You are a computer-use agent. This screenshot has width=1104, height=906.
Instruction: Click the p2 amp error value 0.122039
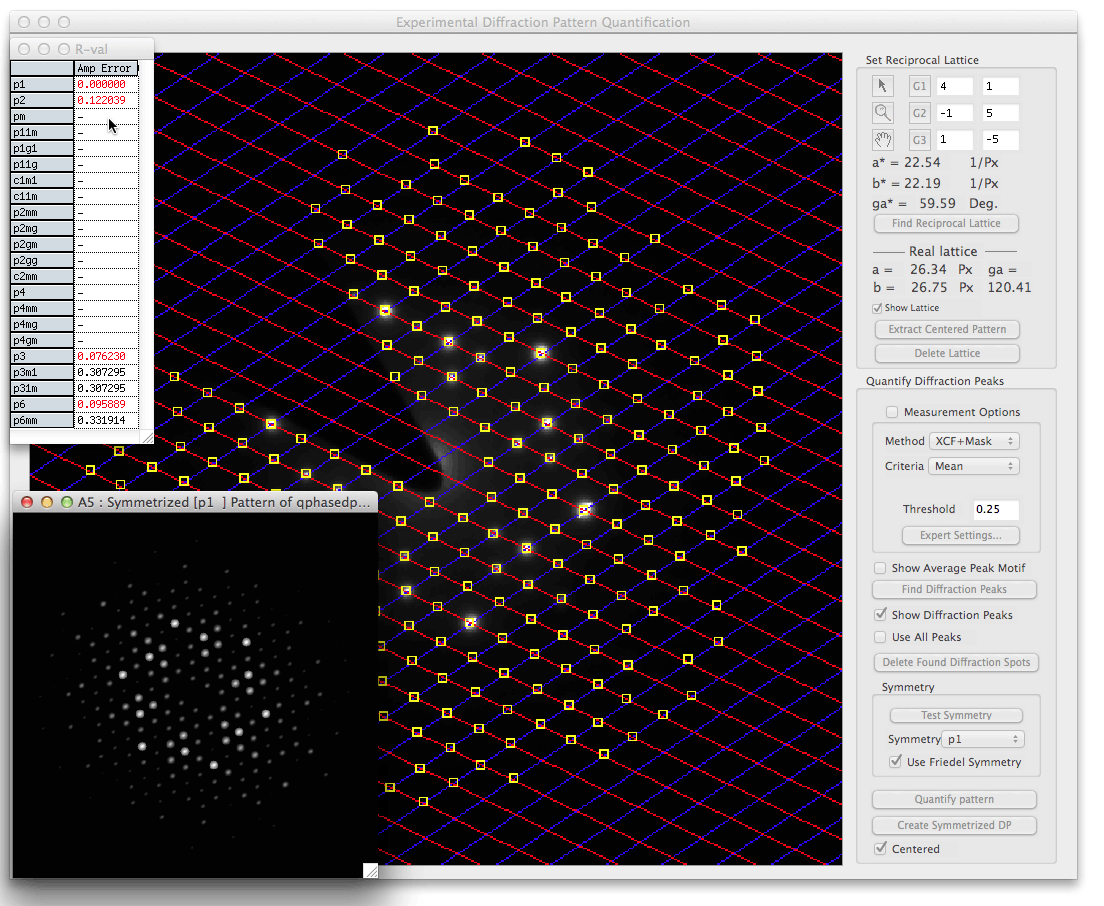(x=101, y=100)
